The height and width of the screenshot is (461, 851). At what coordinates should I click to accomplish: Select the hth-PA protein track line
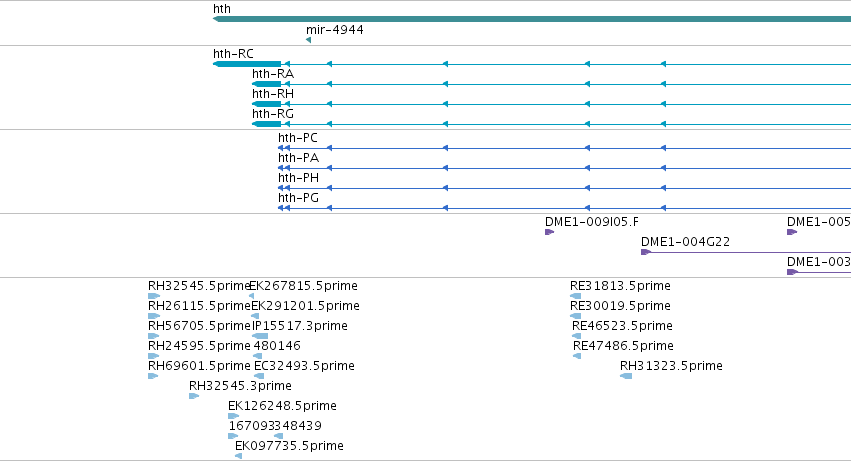click(564, 168)
